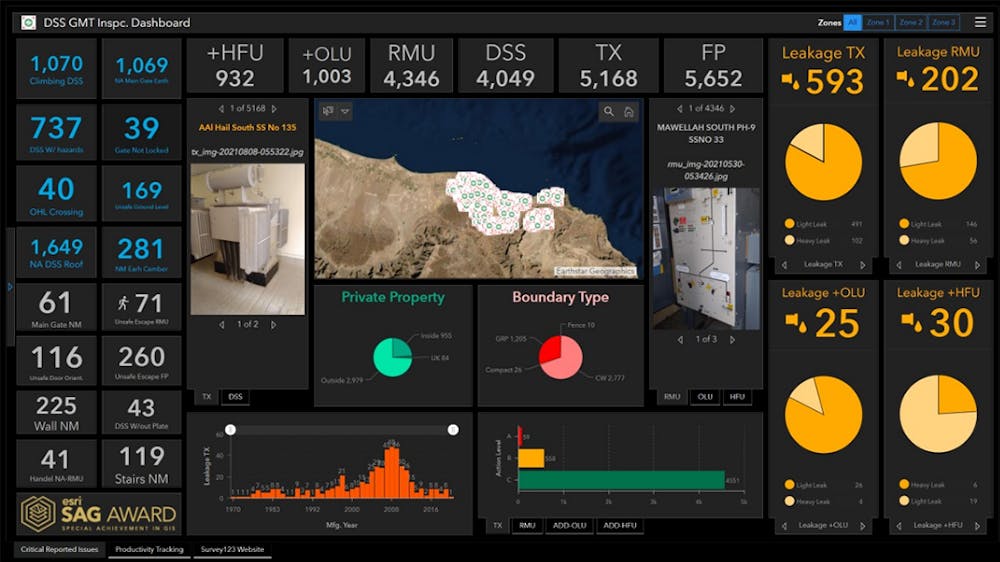Screen dimensions: 1000x562
Task: Advance Leakage TX panel with right arrow
Action: point(863,265)
